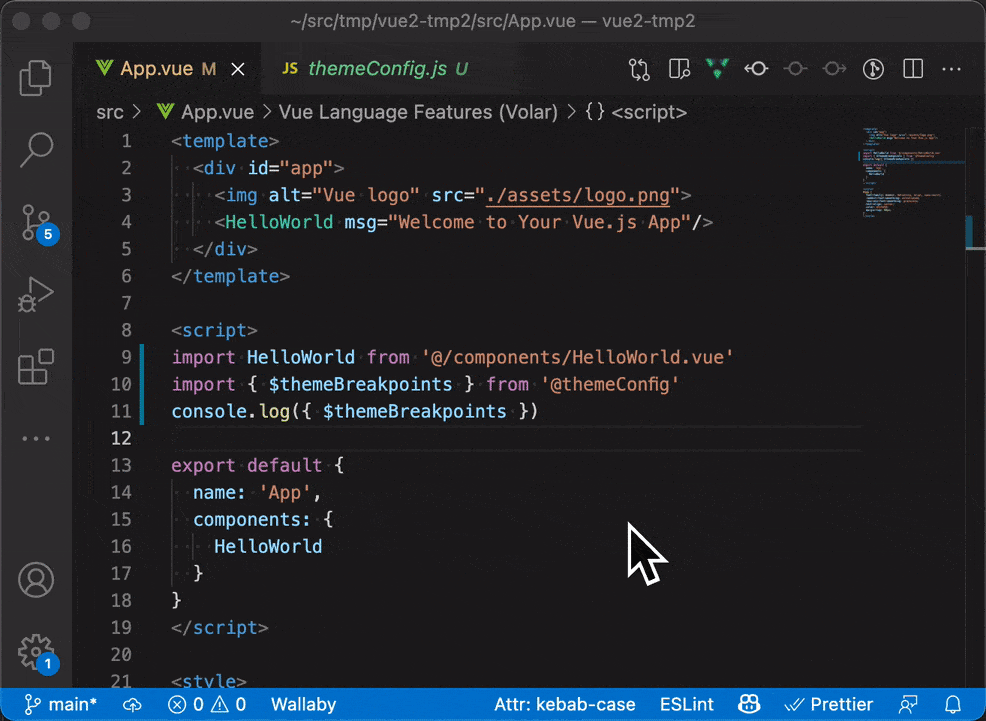The height and width of the screenshot is (721, 986).
Task: Click the green Vue/Volar logo toolbar icon
Action: click(x=717, y=68)
